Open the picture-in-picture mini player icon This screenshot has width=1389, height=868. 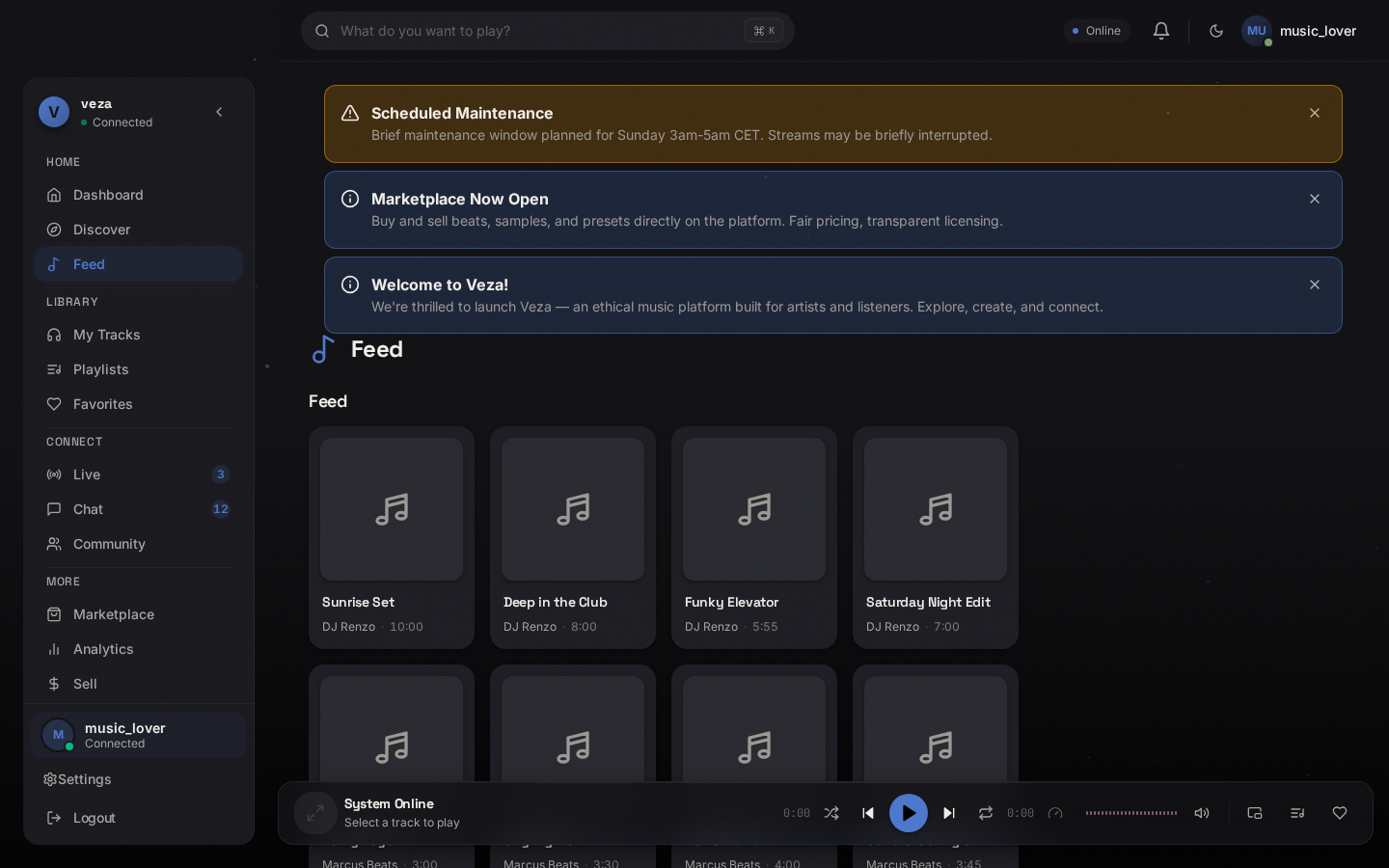[x=1255, y=813]
